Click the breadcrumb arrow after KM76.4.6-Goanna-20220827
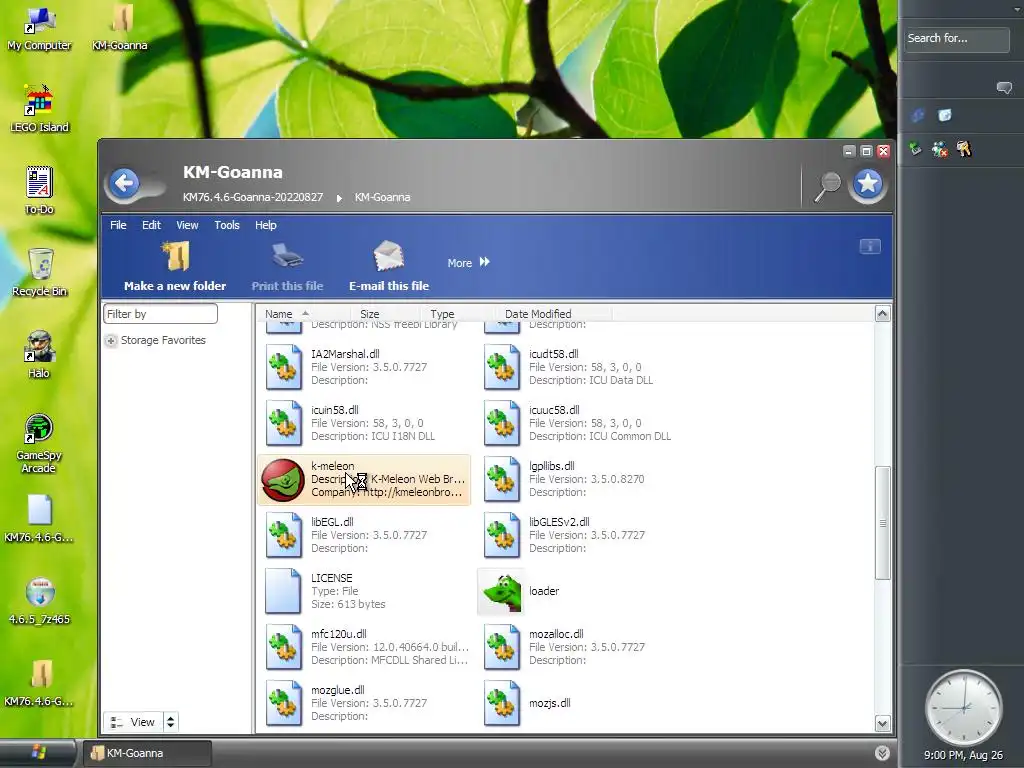This screenshot has width=1024, height=768. tap(339, 198)
